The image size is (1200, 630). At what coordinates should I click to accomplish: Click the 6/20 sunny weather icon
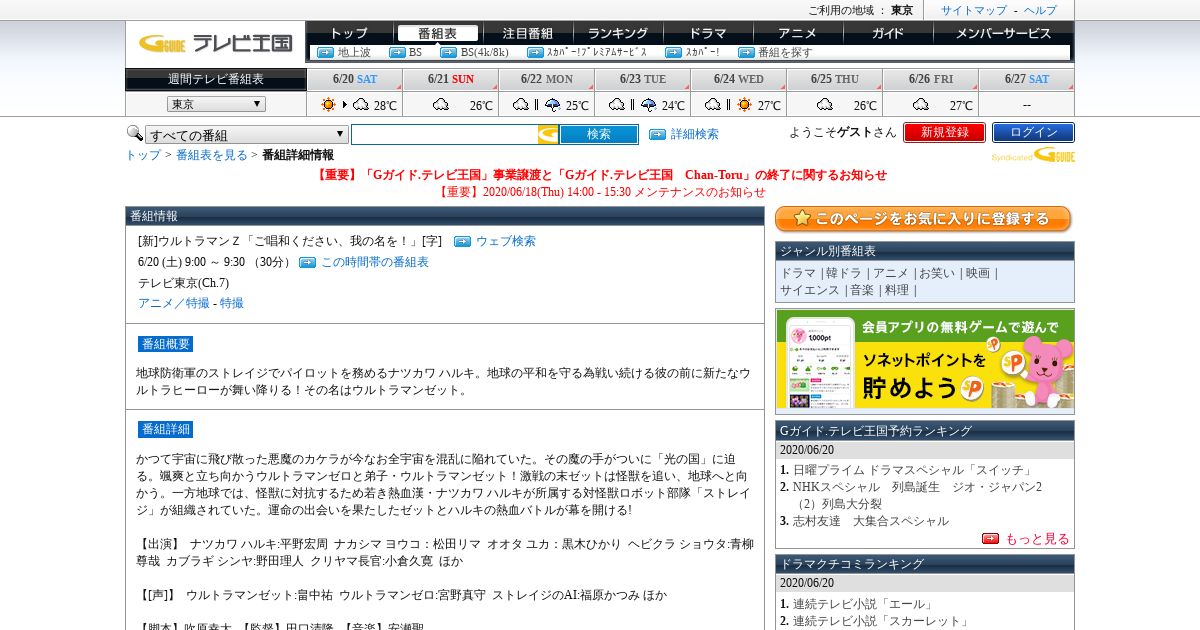[329, 104]
